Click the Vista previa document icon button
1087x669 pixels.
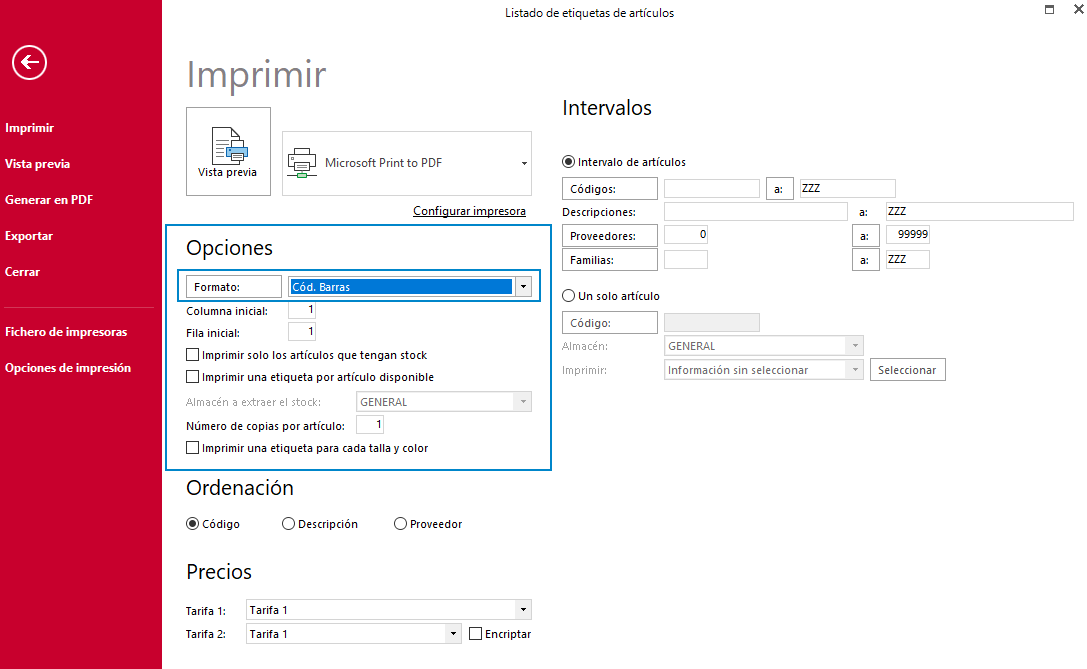coord(228,151)
